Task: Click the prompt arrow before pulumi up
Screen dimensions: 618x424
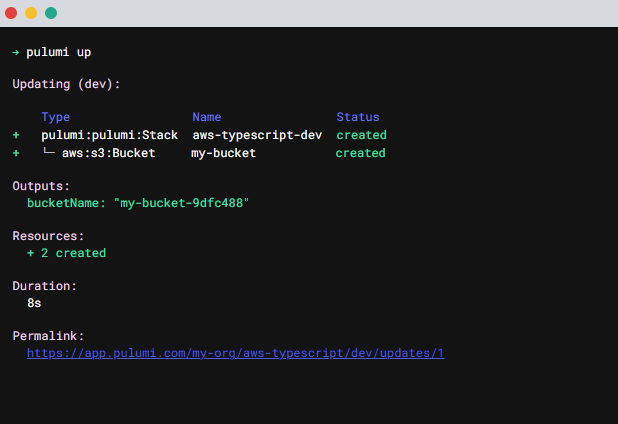Action: pyautogui.click(x=16, y=52)
